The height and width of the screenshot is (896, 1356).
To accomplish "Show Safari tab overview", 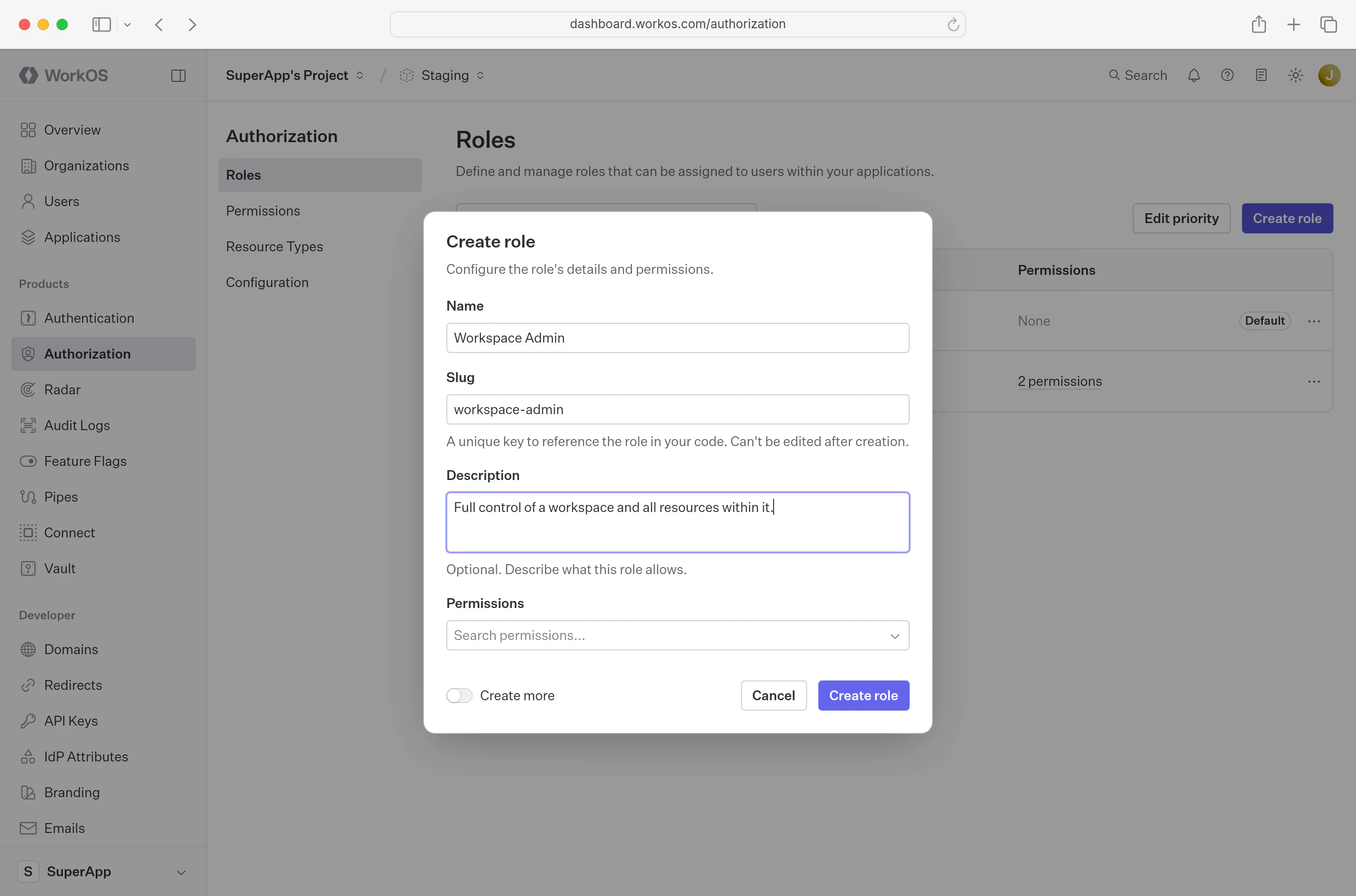I will click(x=1329, y=24).
